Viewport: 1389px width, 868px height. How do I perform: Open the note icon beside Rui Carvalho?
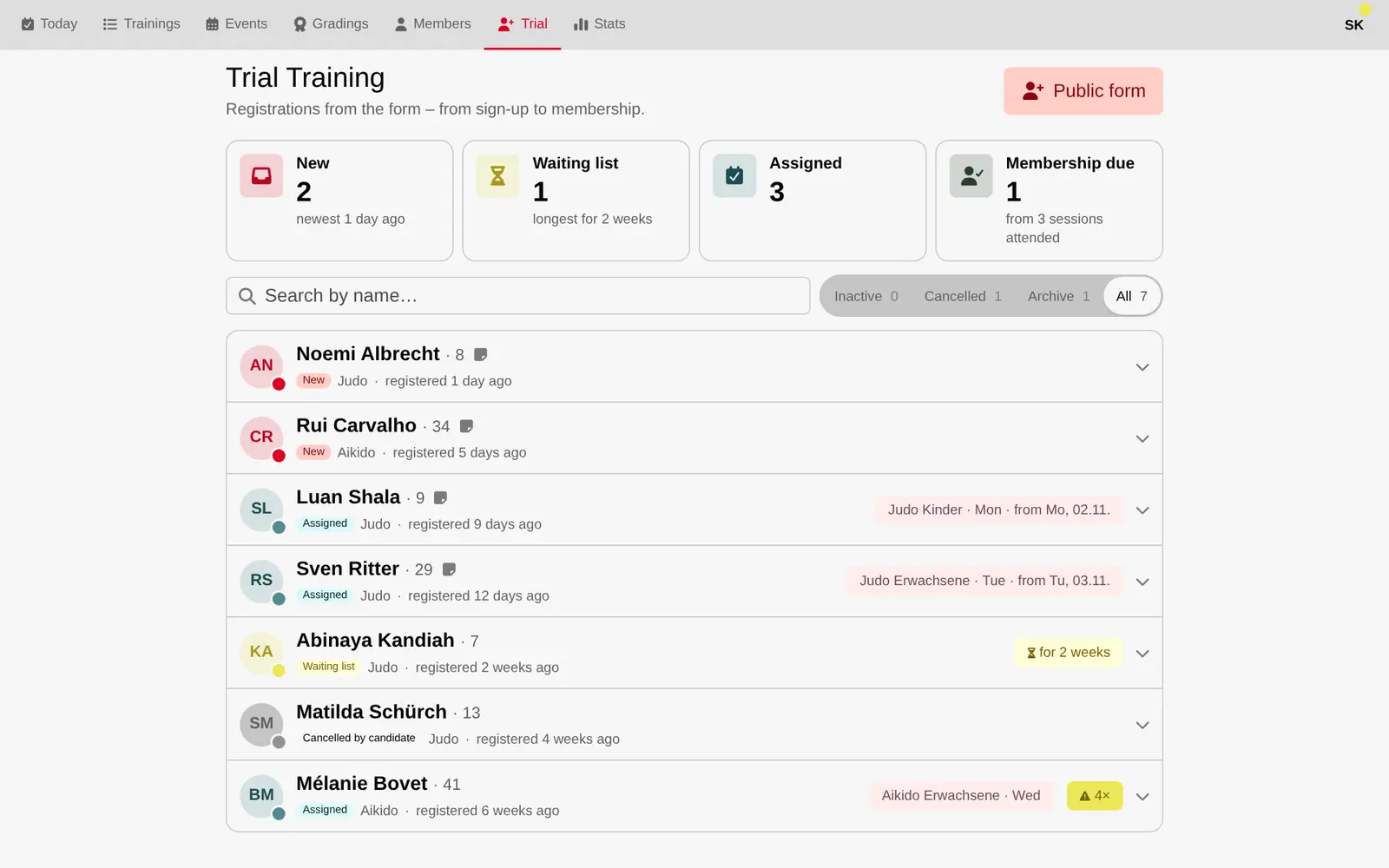(466, 426)
